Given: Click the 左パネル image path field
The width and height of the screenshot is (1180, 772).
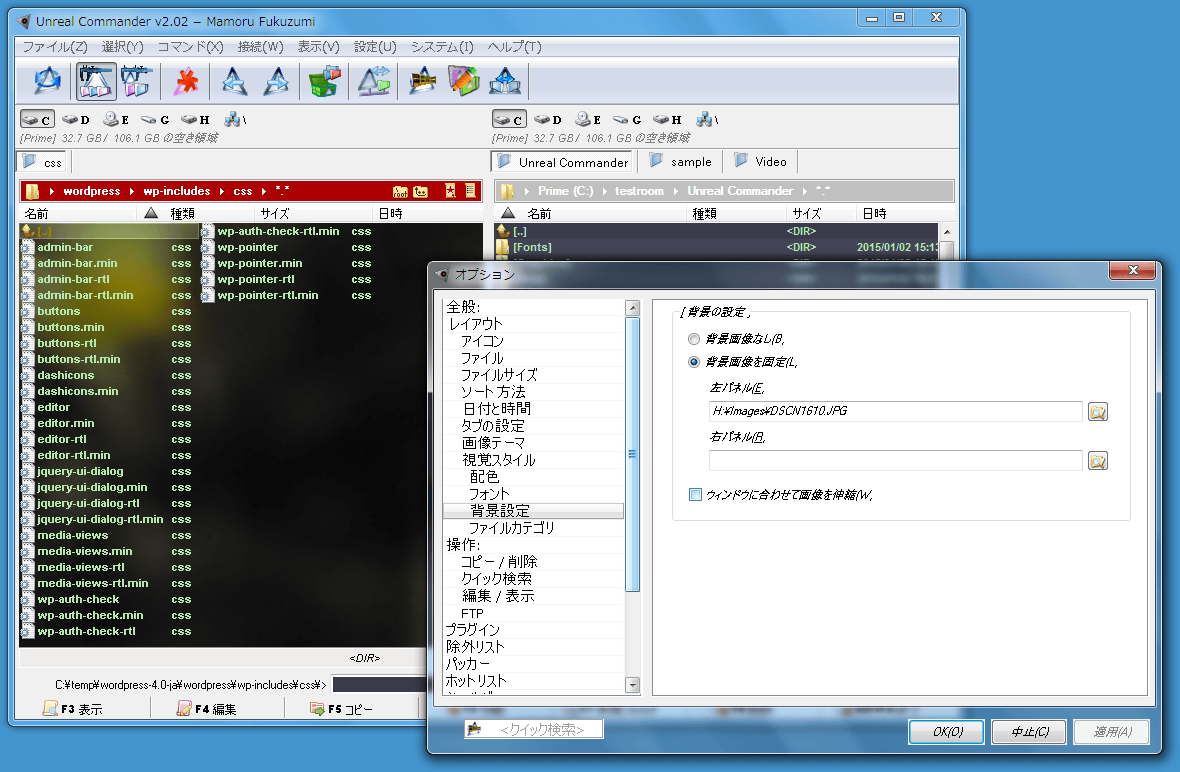Looking at the screenshot, I should 896,412.
